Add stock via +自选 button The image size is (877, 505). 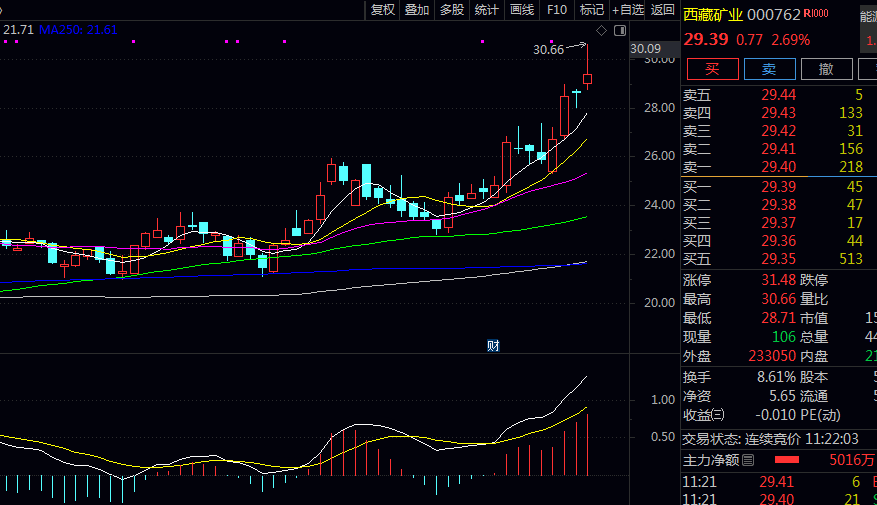(x=628, y=10)
